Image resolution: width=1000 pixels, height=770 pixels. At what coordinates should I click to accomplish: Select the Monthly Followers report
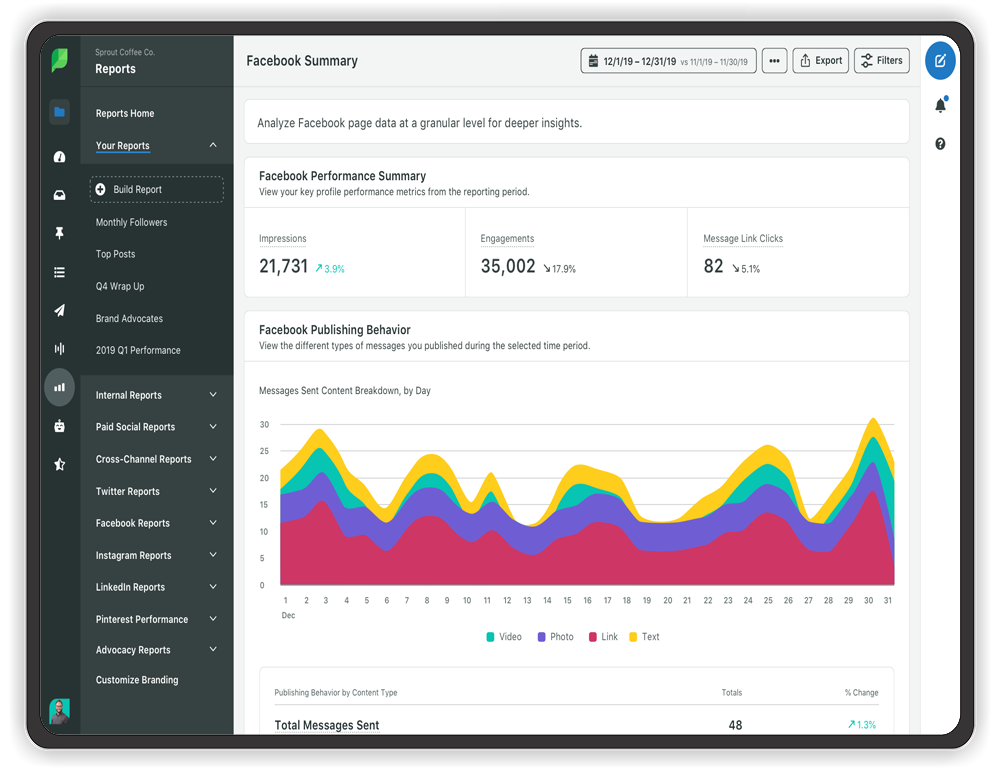(131, 222)
